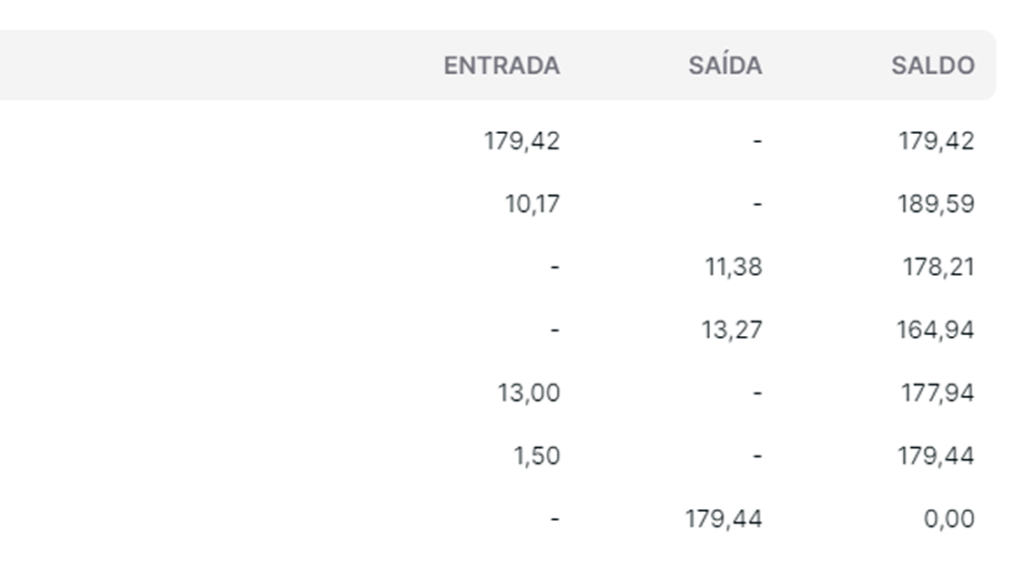Click the SAÍDA column header

click(x=725, y=66)
